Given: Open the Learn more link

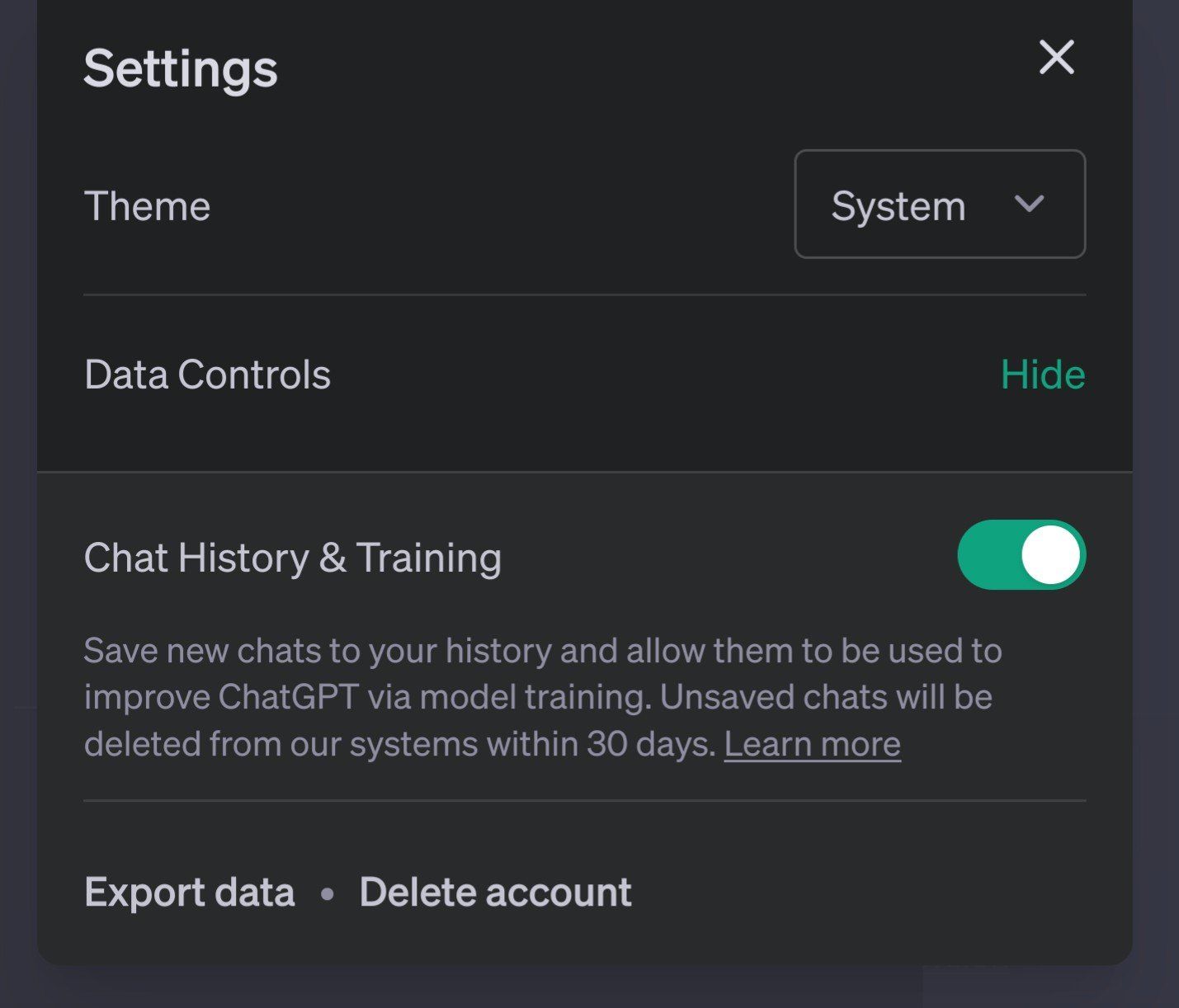Looking at the screenshot, I should coord(813,744).
